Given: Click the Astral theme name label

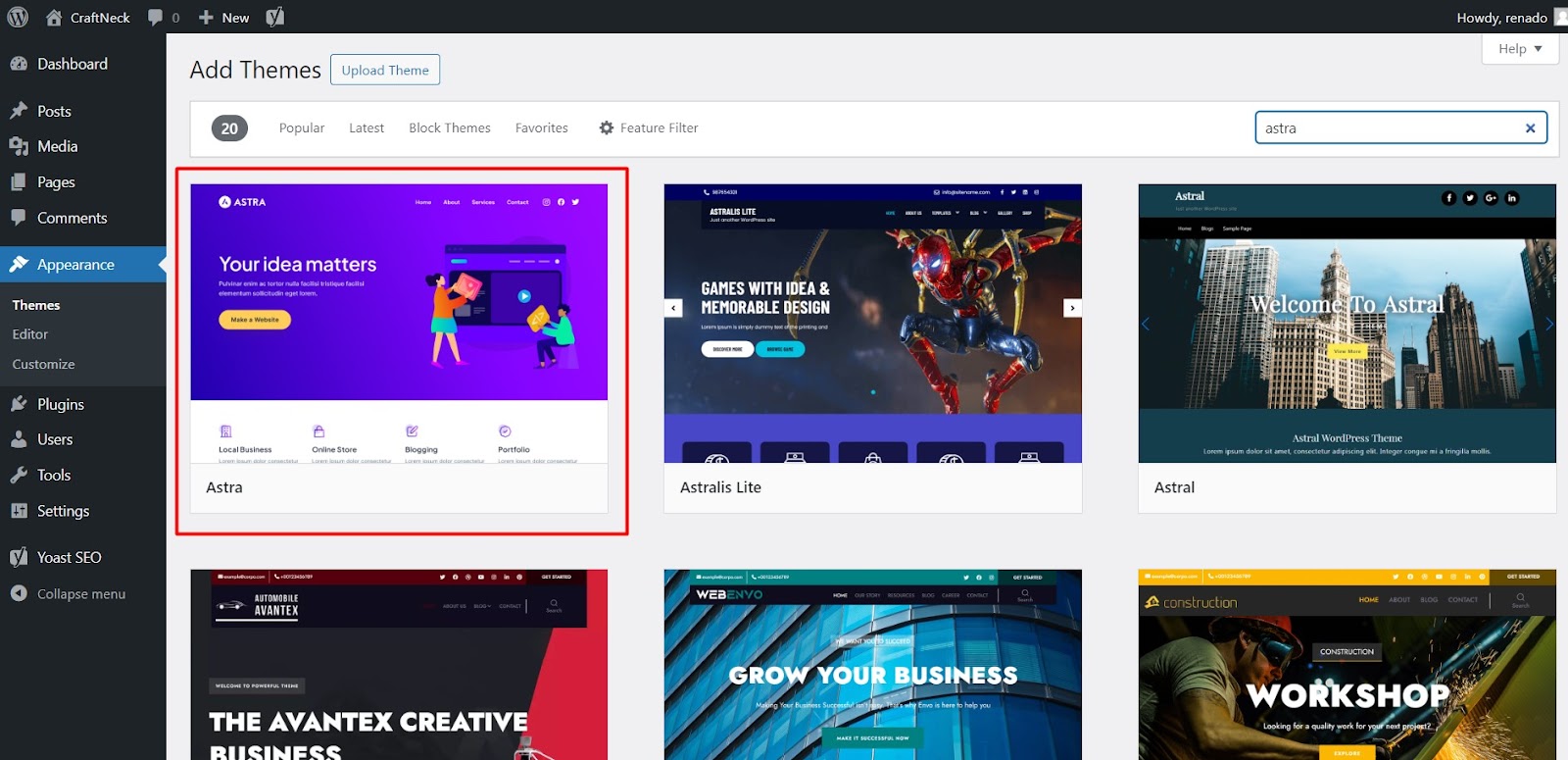Looking at the screenshot, I should (1174, 487).
